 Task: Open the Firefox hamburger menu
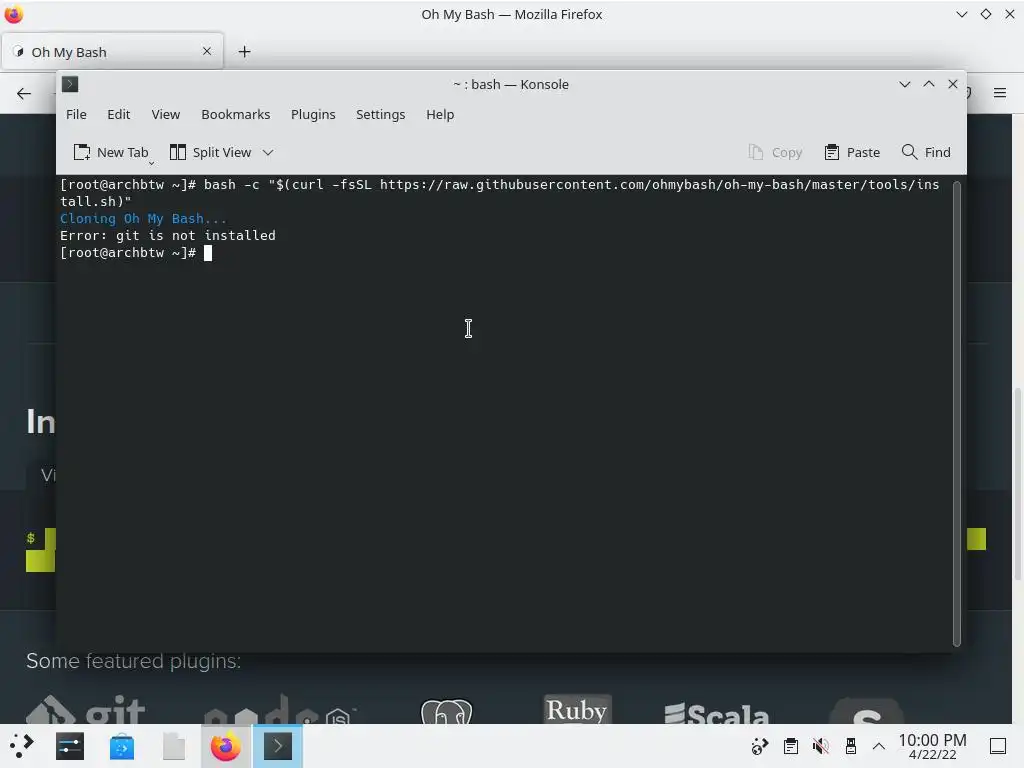coord(1000,93)
